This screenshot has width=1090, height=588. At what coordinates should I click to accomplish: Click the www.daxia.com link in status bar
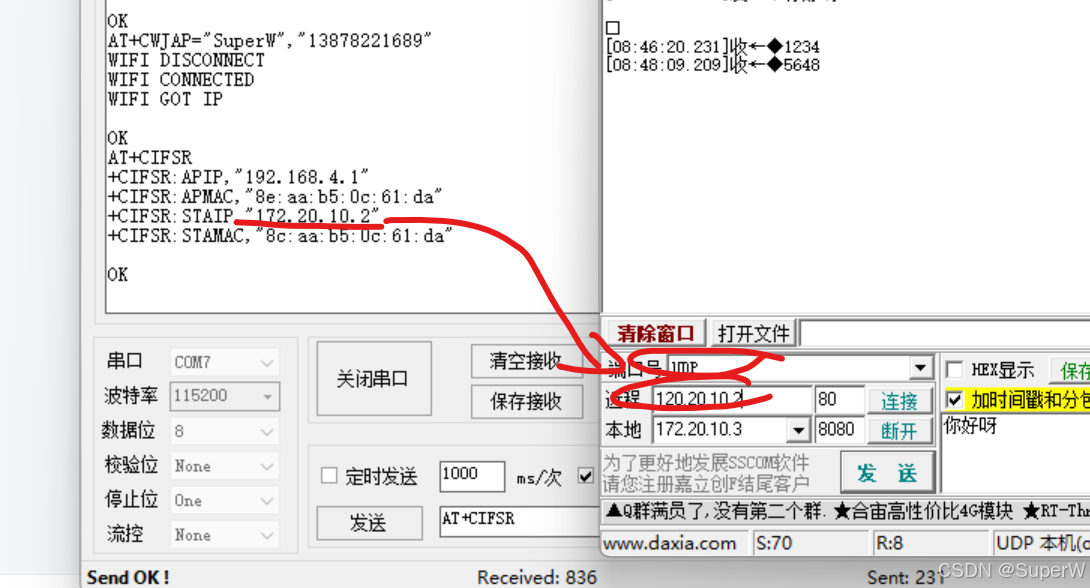tap(670, 543)
